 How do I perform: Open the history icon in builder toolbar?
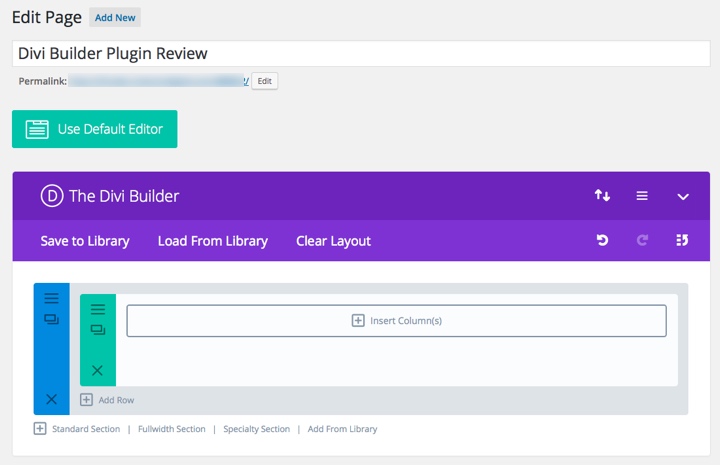point(682,240)
